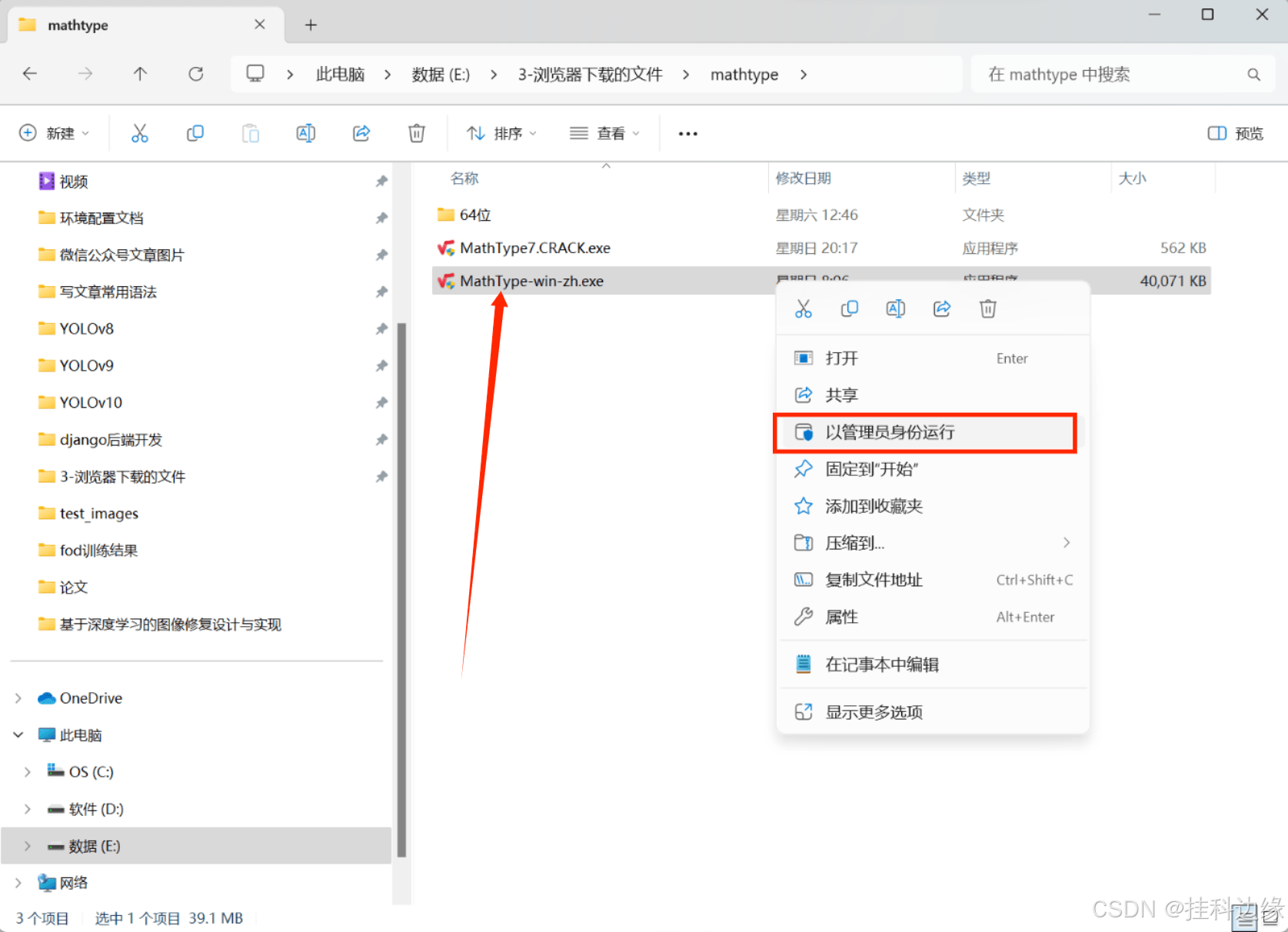The width and height of the screenshot is (1288, 932).
Task: Sort by the 大小 column header
Action: click(x=1132, y=178)
